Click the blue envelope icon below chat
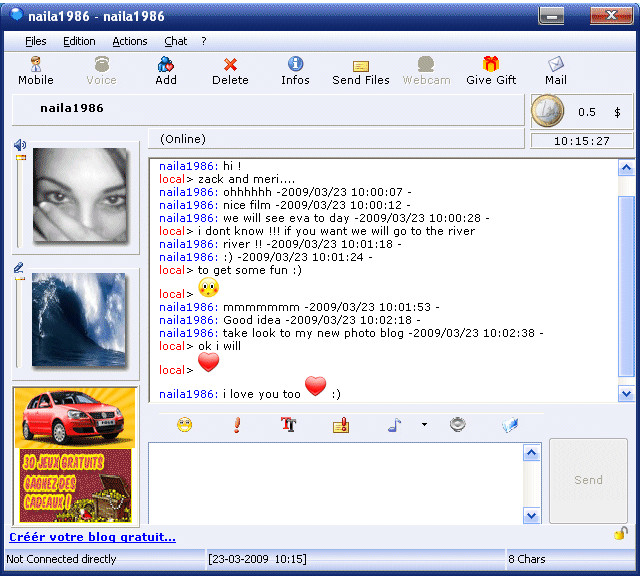The height and width of the screenshot is (576, 640). (510, 425)
